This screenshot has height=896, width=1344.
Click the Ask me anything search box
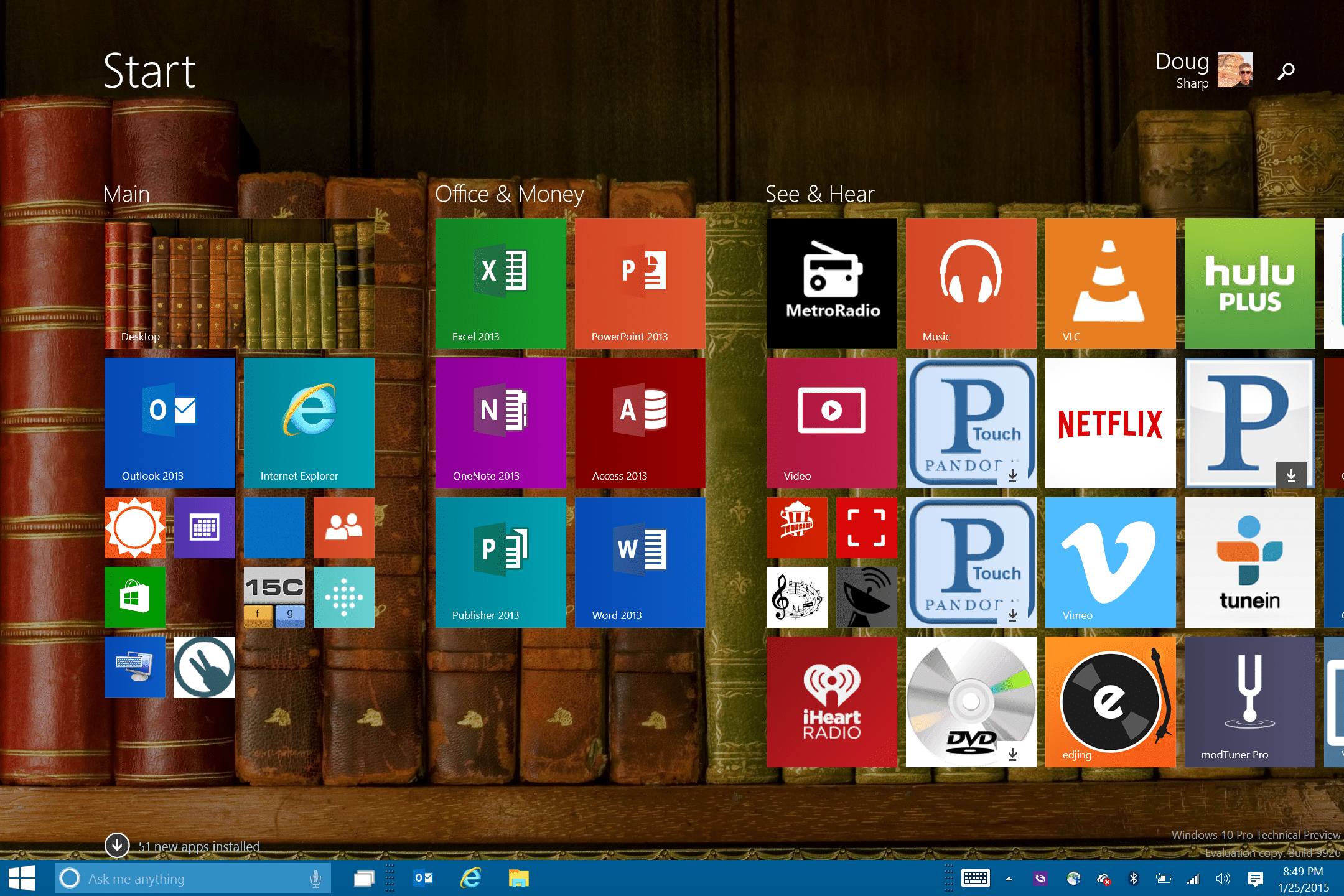coord(193,878)
